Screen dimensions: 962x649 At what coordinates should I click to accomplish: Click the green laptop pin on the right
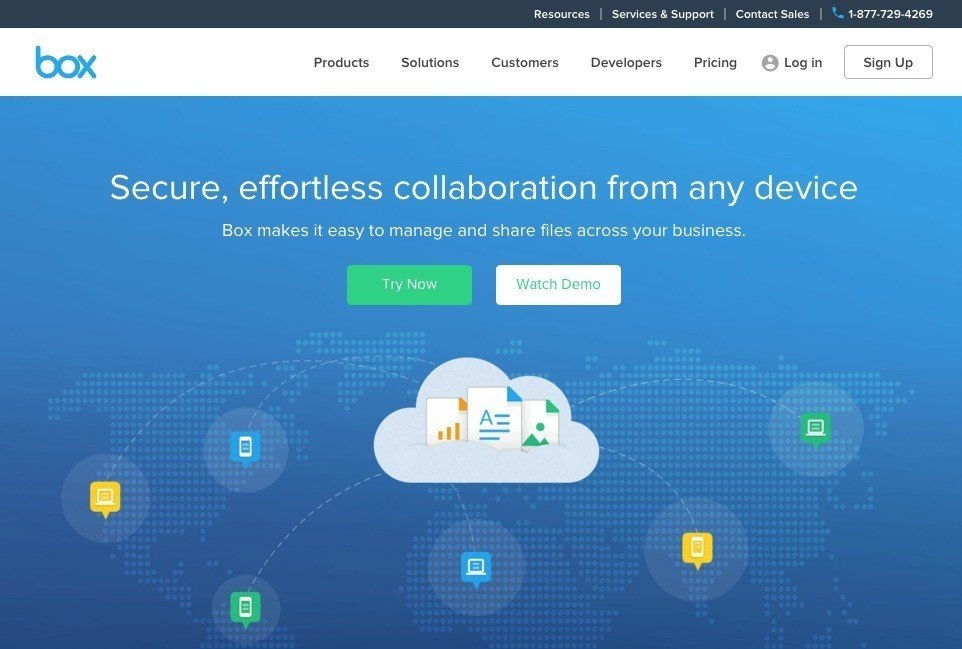tap(815, 429)
